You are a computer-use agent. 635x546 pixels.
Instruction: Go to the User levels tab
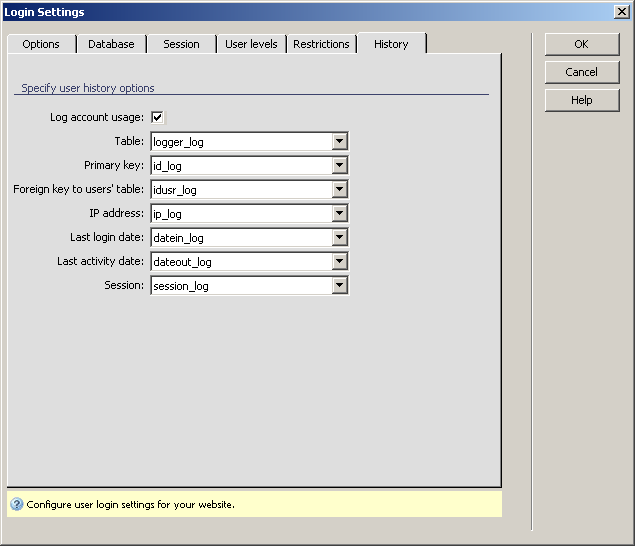(x=251, y=44)
